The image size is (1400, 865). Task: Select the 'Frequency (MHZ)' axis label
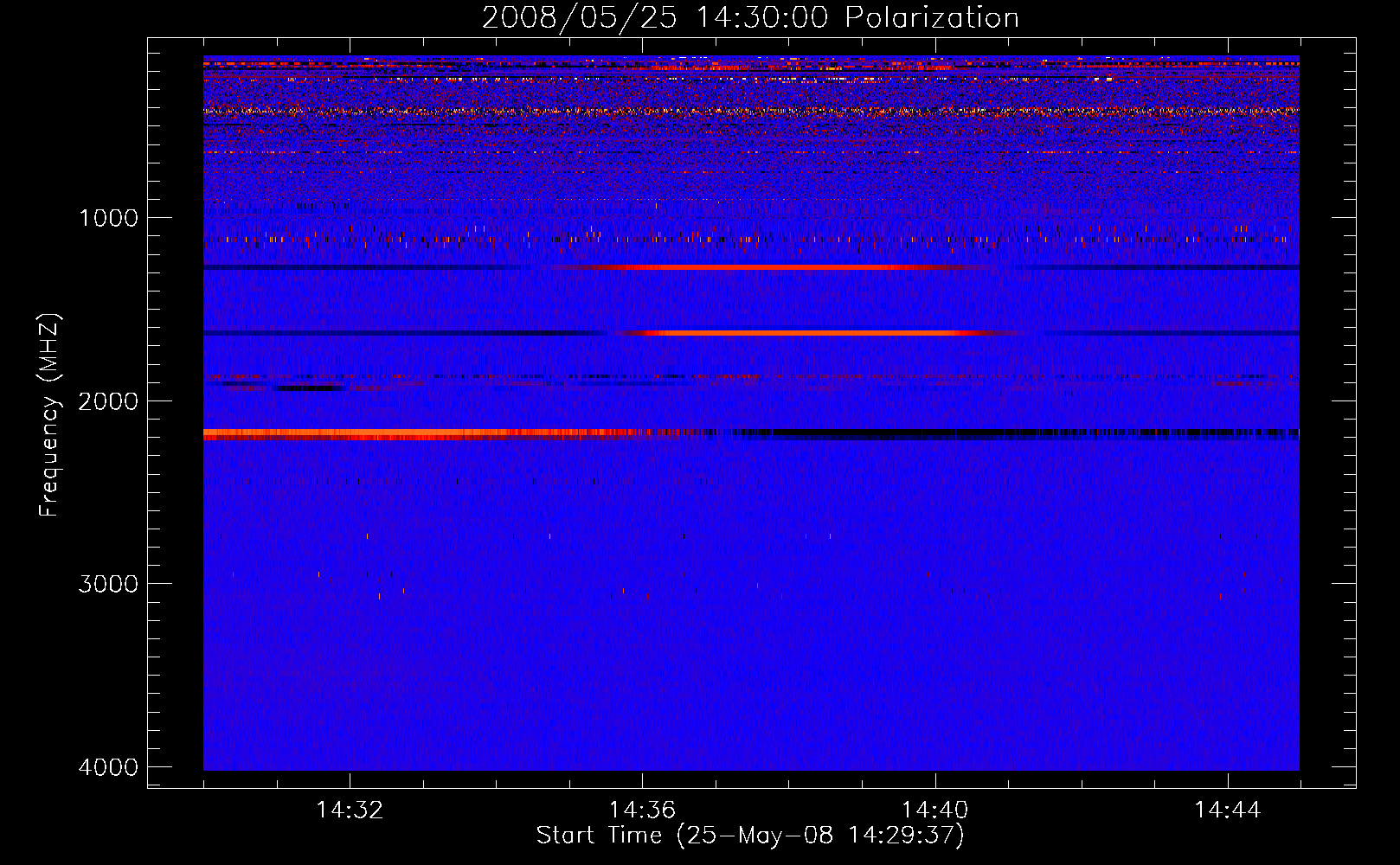(x=49, y=415)
